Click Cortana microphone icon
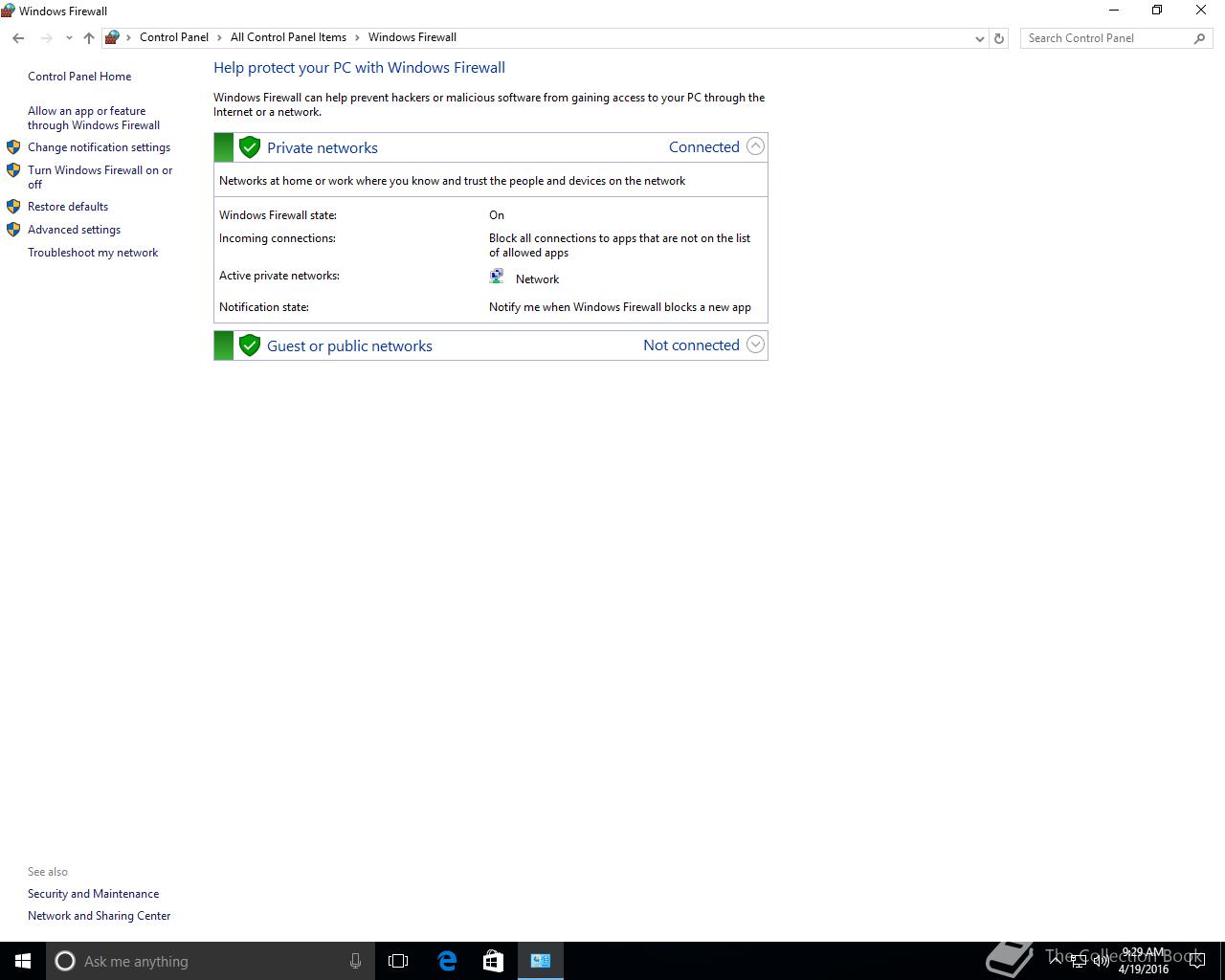Image resolution: width=1225 pixels, height=980 pixels. (x=355, y=961)
